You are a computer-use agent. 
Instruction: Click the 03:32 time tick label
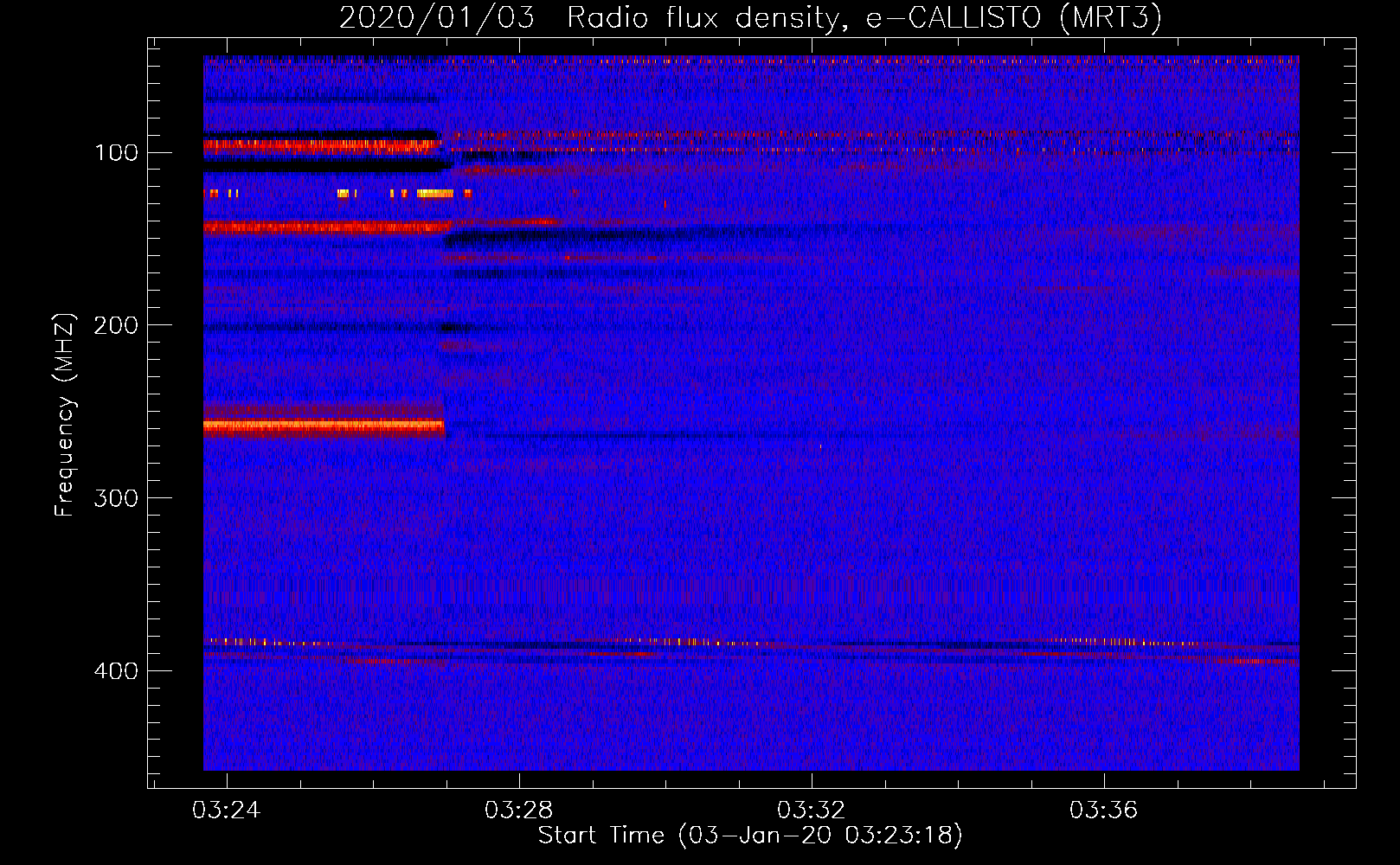pos(812,811)
